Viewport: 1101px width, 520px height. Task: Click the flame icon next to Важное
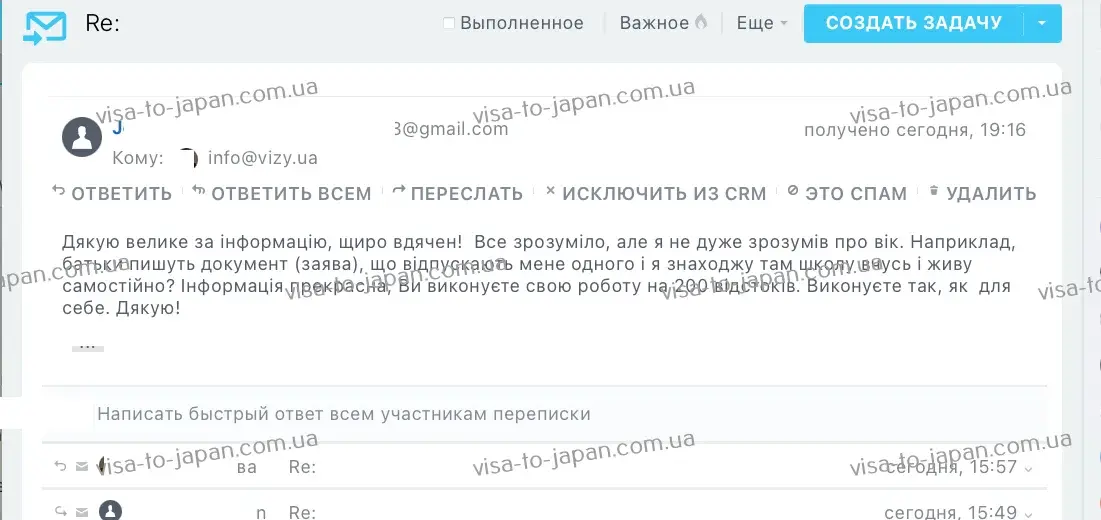pyautogui.click(x=701, y=22)
